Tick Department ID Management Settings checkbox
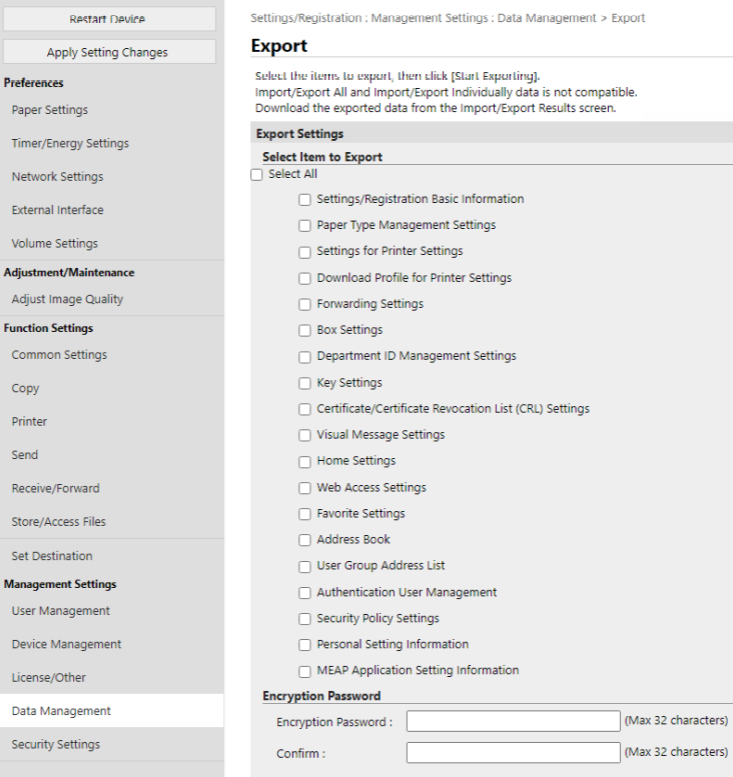733x777 pixels. pyautogui.click(x=306, y=356)
